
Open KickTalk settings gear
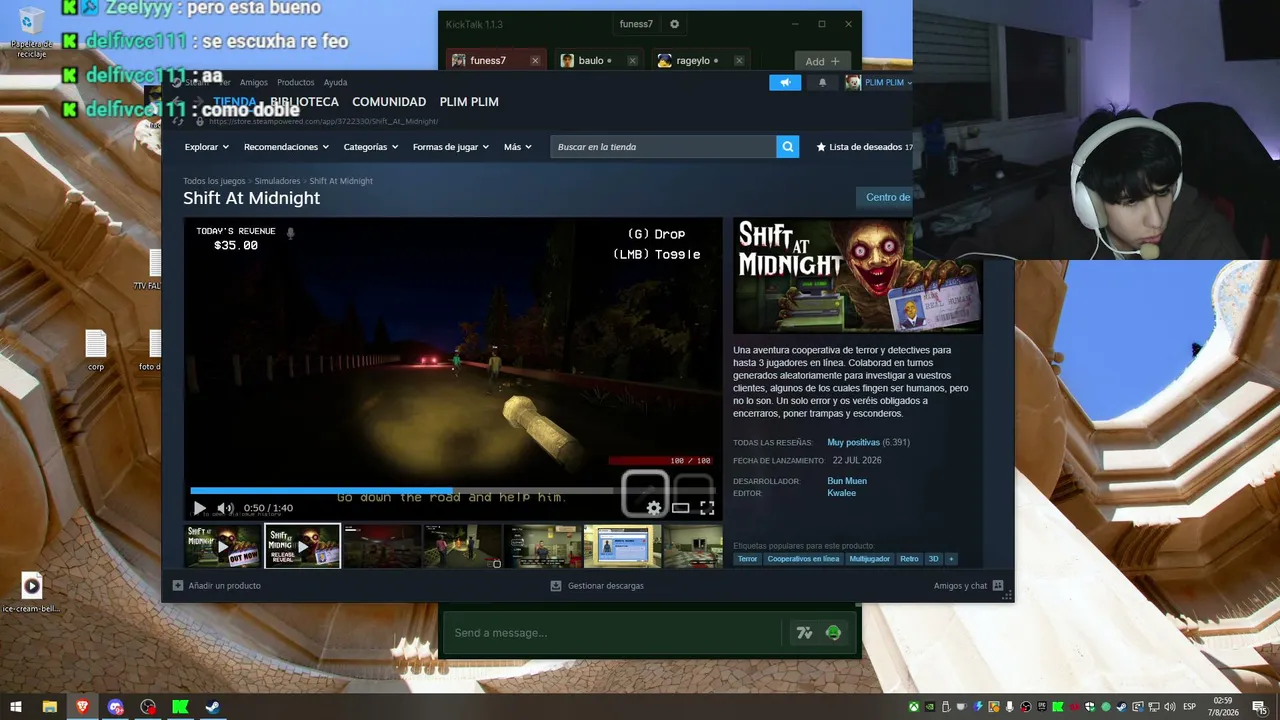[674, 24]
